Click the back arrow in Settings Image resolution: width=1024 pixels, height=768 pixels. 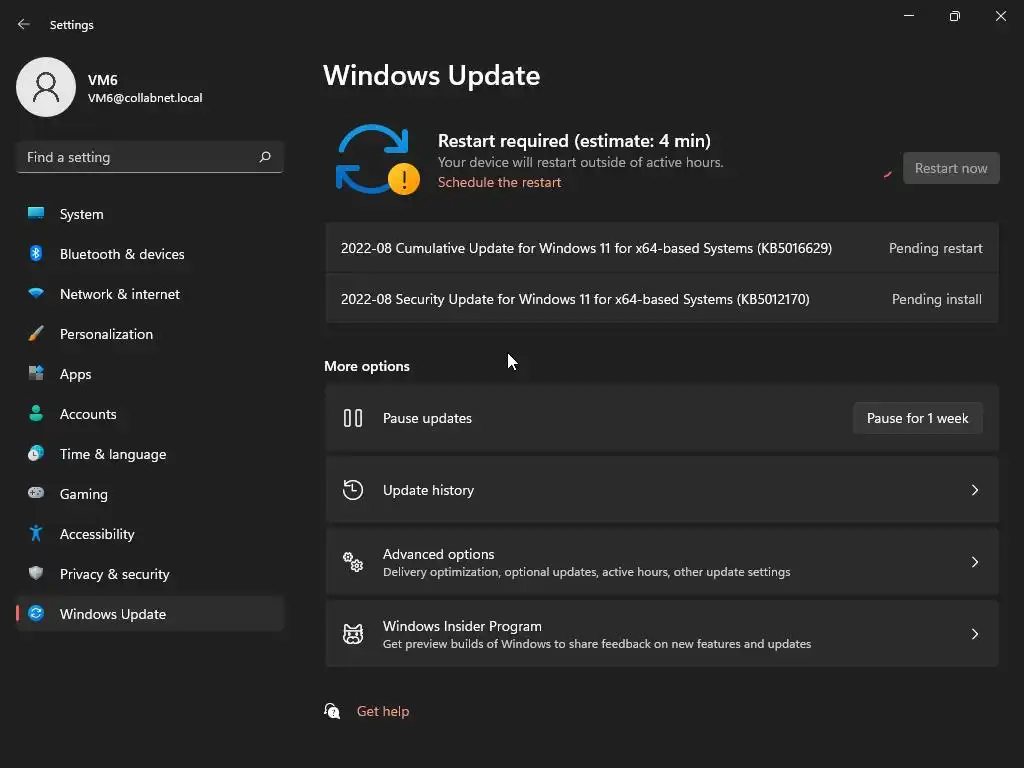click(24, 24)
